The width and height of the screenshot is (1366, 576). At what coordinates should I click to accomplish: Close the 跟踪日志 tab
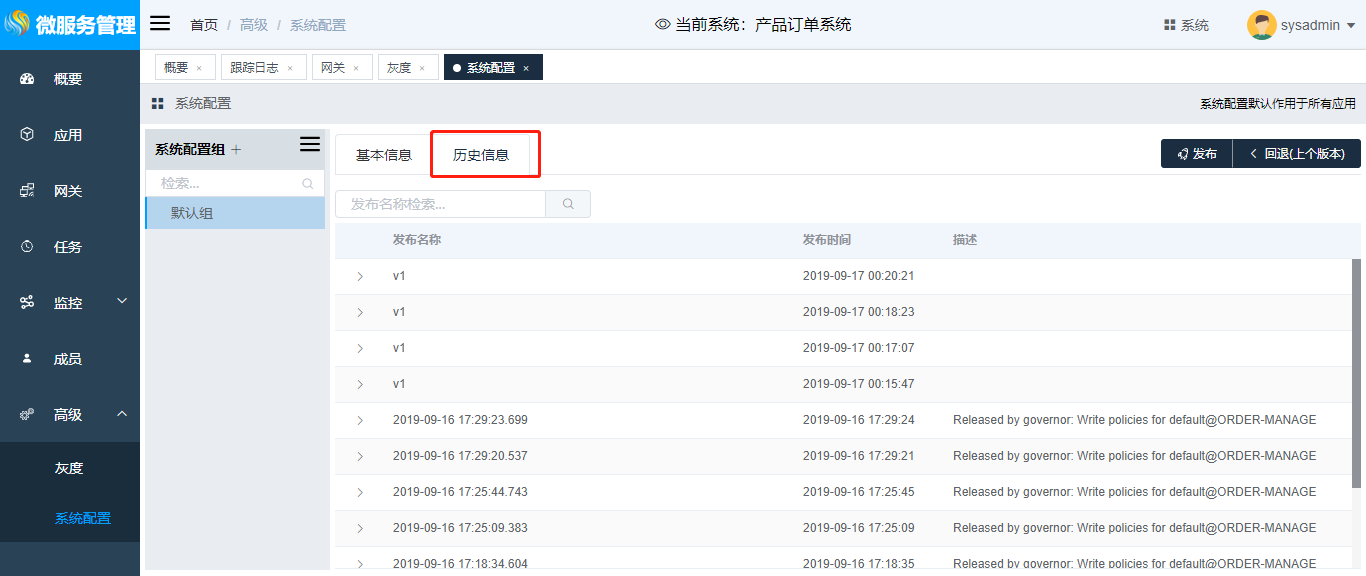(290, 68)
